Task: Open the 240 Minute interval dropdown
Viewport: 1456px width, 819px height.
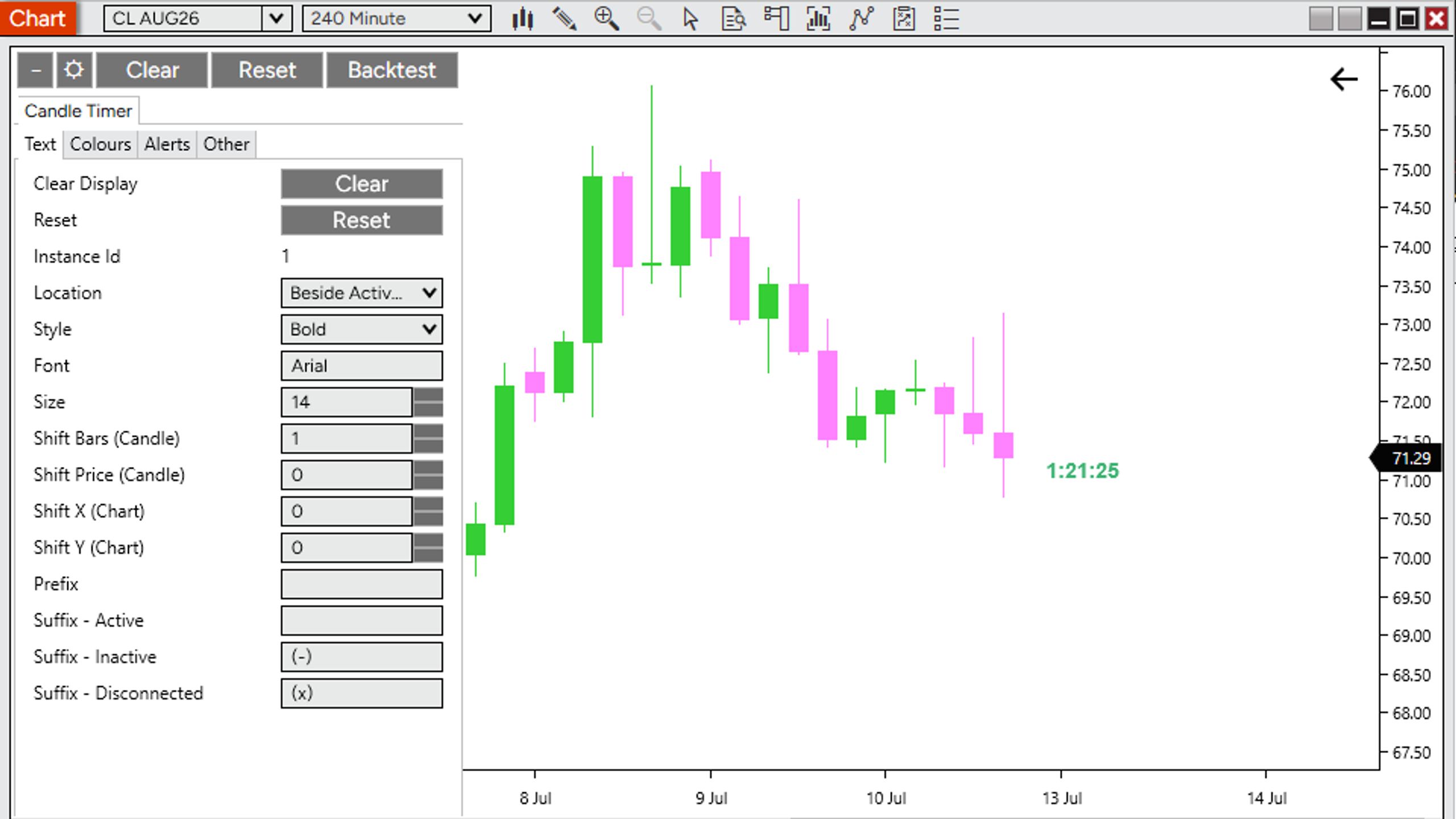Action: coord(396,19)
